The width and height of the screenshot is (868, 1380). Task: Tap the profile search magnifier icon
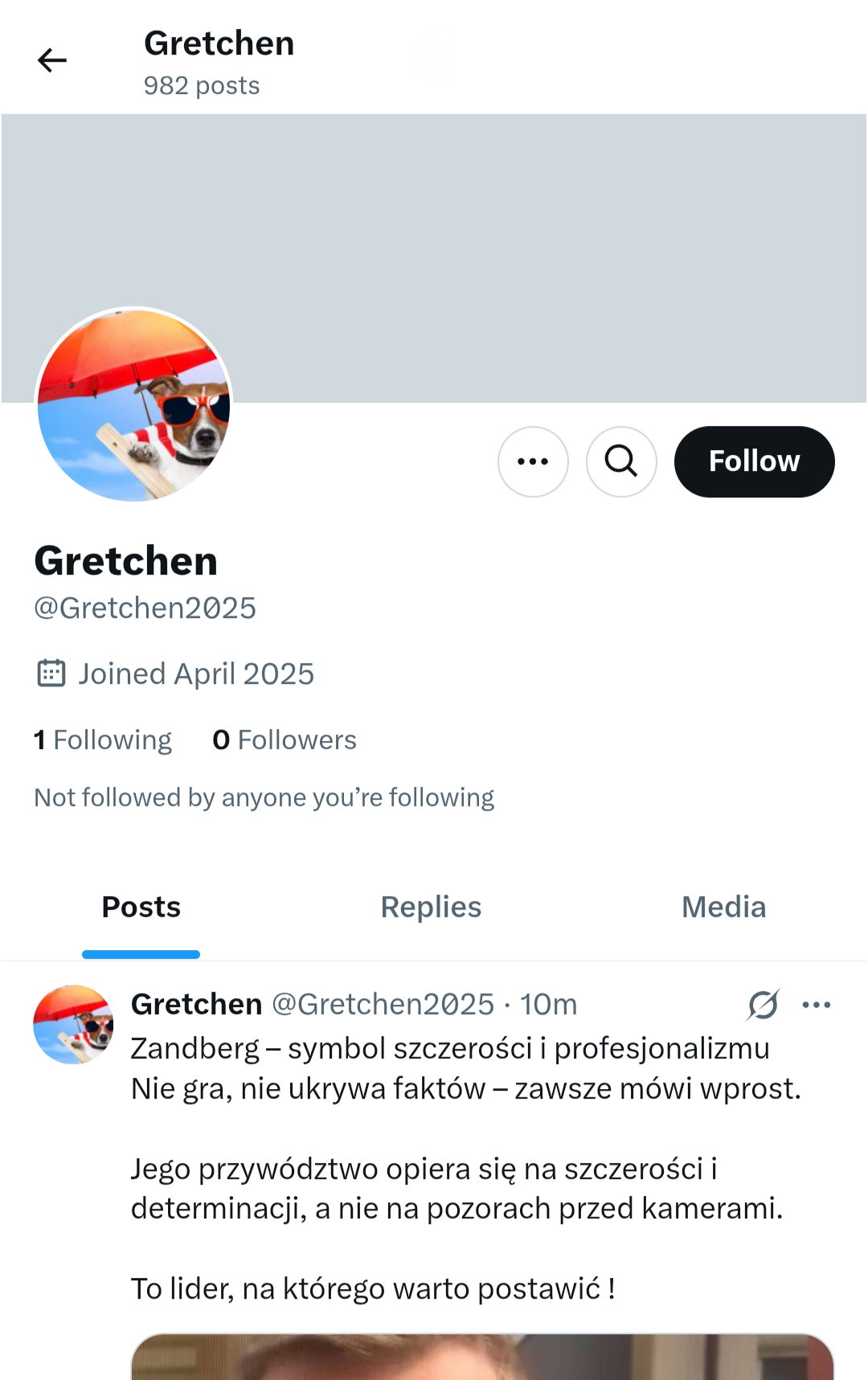tap(621, 461)
